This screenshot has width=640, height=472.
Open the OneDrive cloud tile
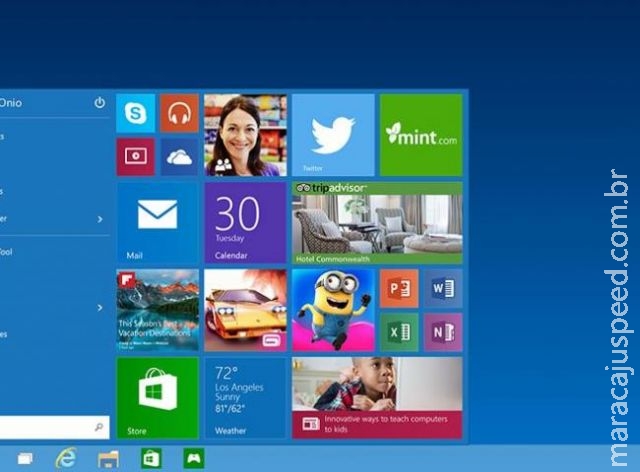tap(179, 157)
